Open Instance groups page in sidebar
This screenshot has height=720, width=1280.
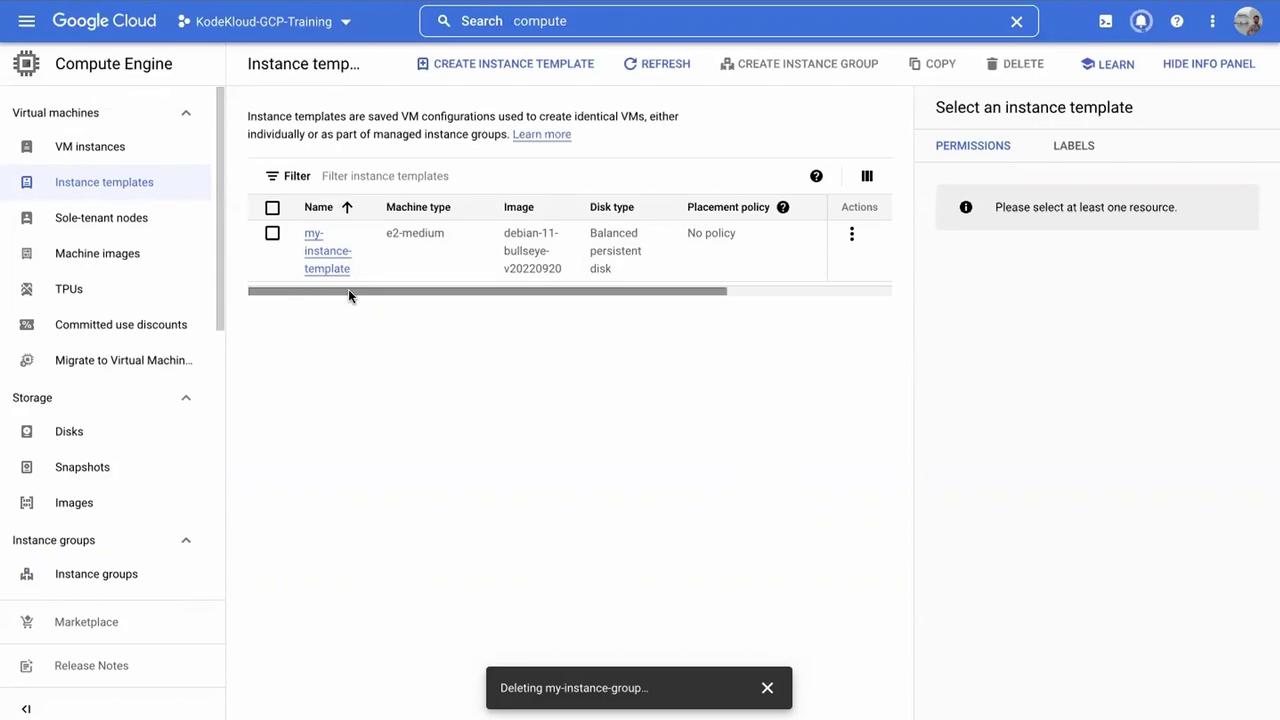(x=96, y=574)
